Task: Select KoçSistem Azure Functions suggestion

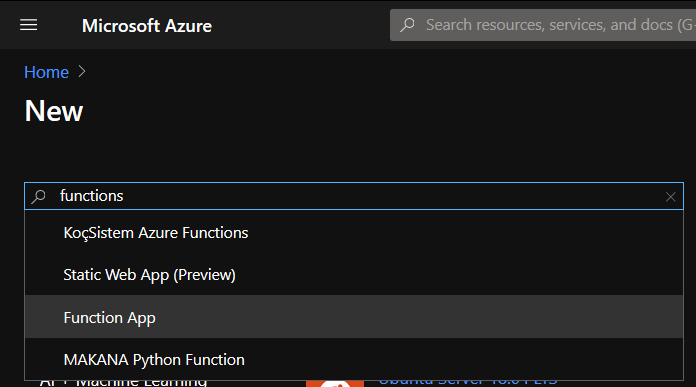Action: (x=354, y=233)
